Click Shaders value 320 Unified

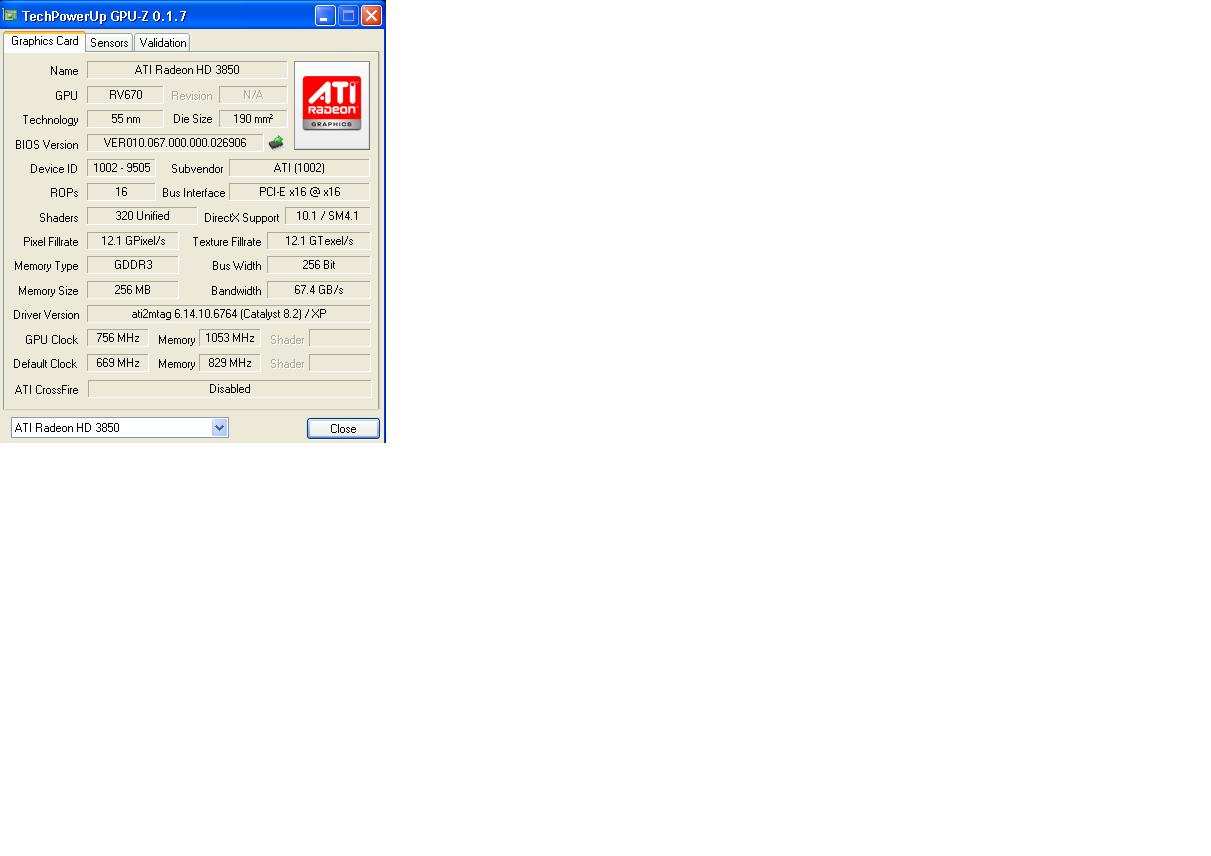[142, 216]
